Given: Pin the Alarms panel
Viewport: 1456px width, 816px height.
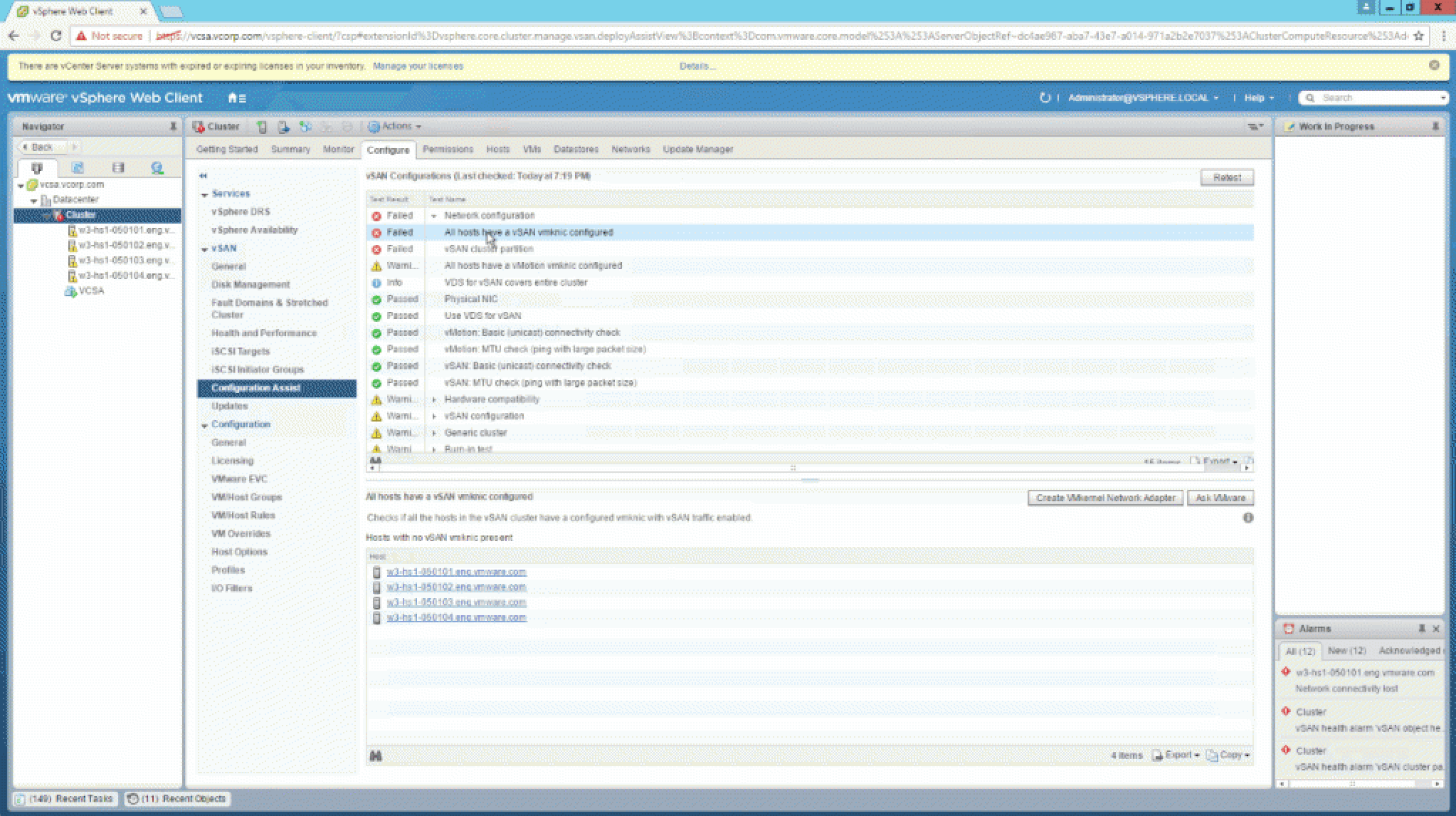Looking at the screenshot, I should 1421,629.
